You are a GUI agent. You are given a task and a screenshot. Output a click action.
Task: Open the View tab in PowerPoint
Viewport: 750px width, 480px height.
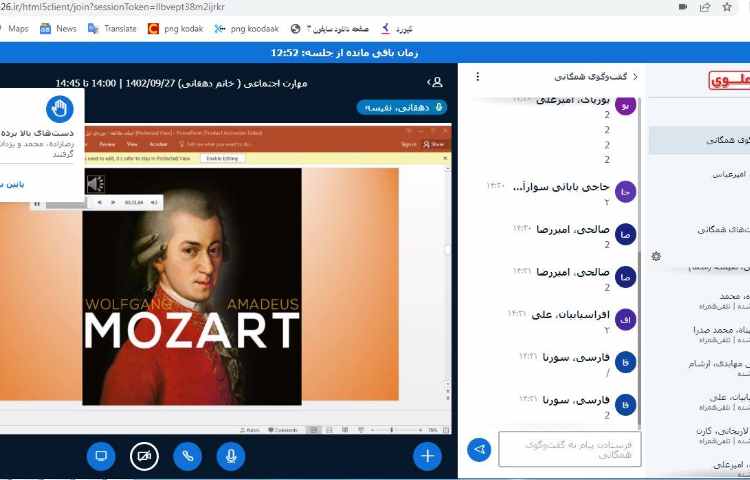pyautogui.click(x=132, y=144)
